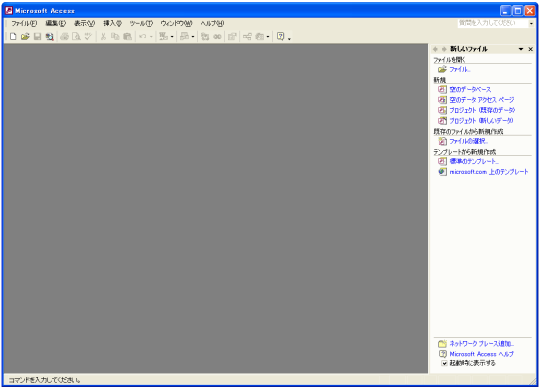Viewport: 540px width, 388px height.
Task: Click the 質問を入力してください help input box
Action: pos(493,23)
